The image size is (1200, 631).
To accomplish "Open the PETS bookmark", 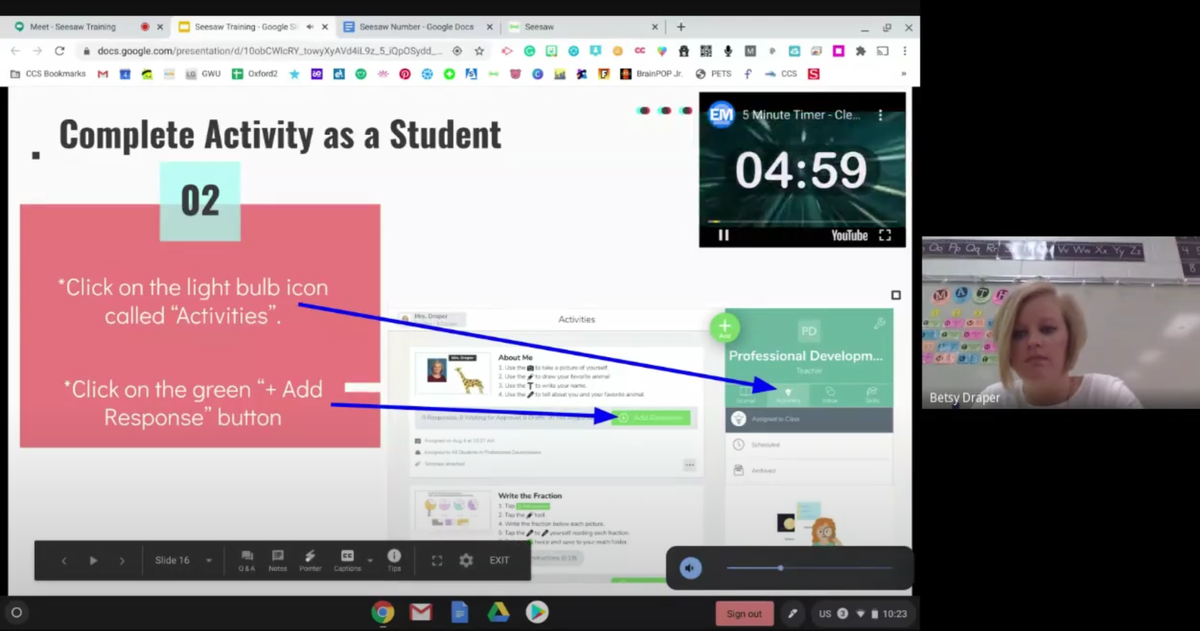I will tap(713, 73).
